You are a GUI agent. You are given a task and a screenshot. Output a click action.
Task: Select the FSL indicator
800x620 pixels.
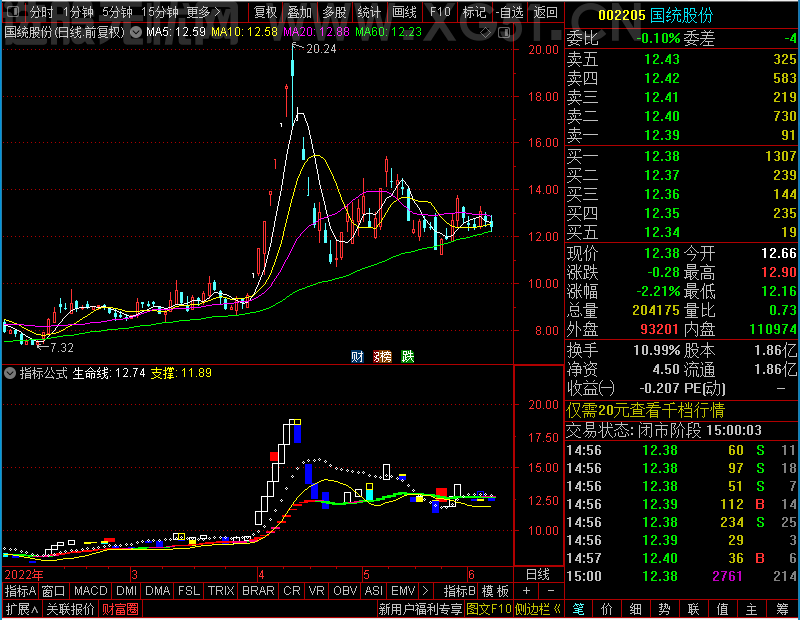189,591
